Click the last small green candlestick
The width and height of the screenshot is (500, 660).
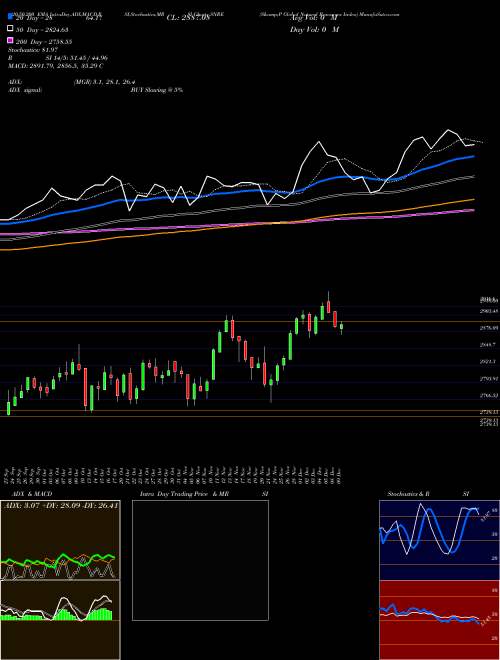click(341, 327)
